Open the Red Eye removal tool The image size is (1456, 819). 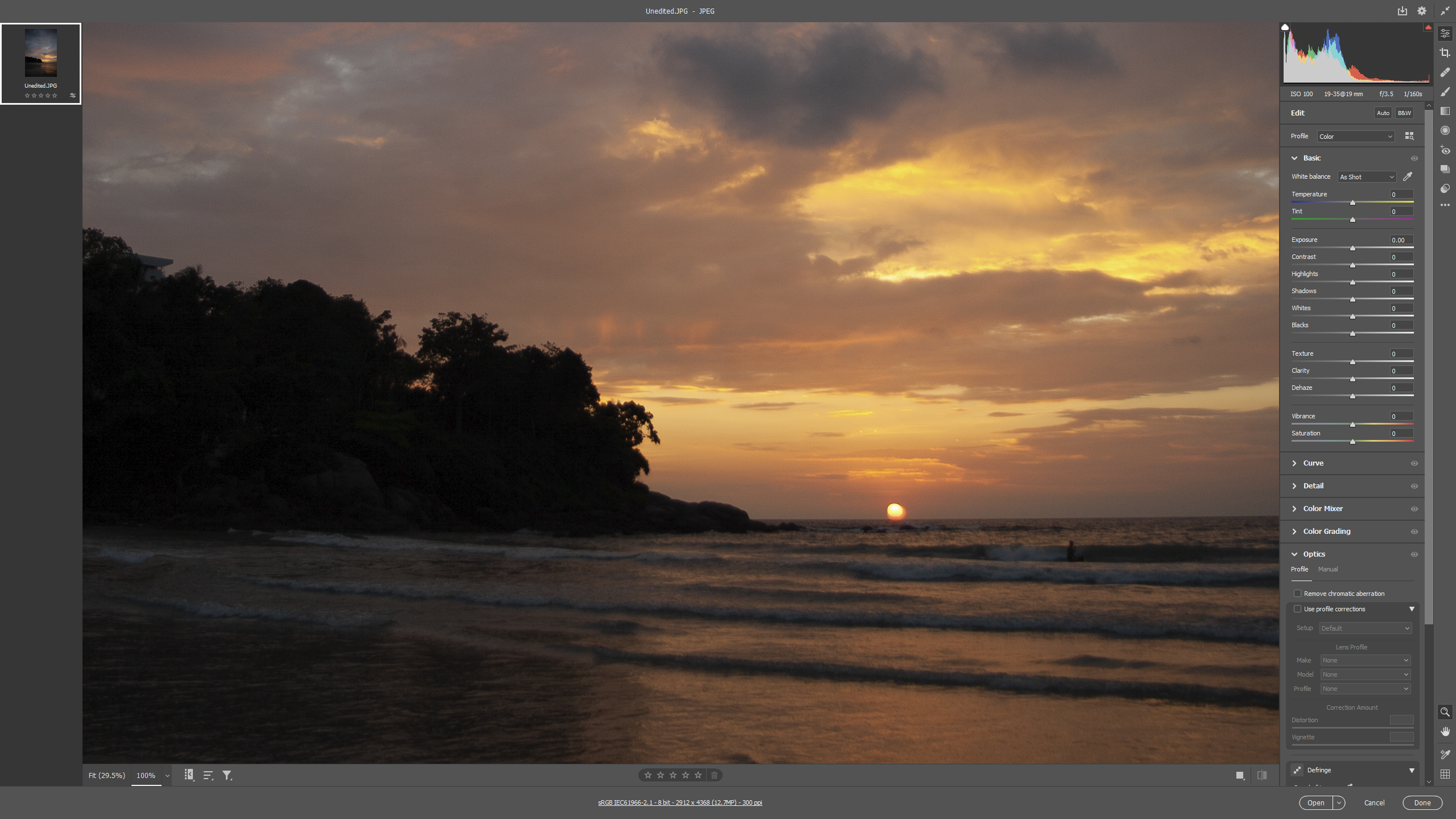(1445, 150)
